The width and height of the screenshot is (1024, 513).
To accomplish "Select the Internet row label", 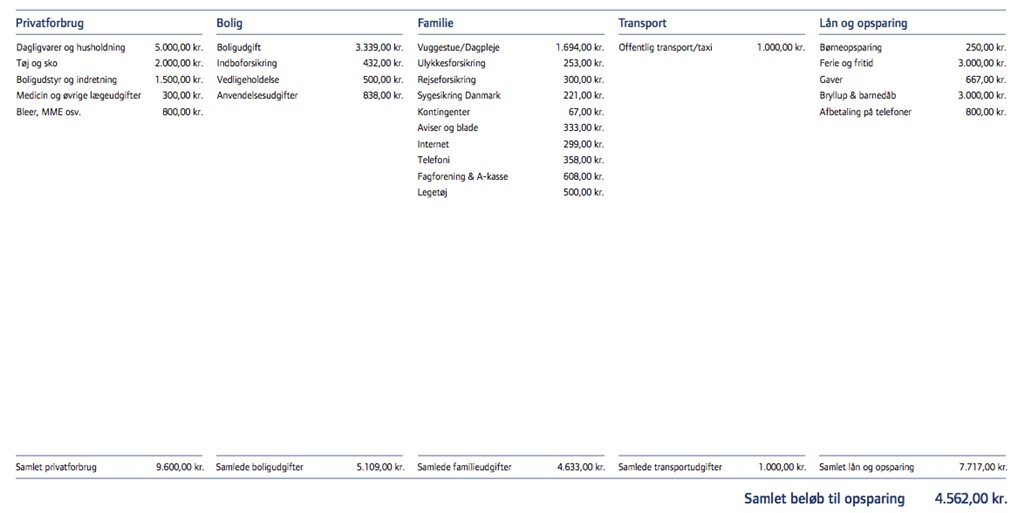I will (433, 144).
